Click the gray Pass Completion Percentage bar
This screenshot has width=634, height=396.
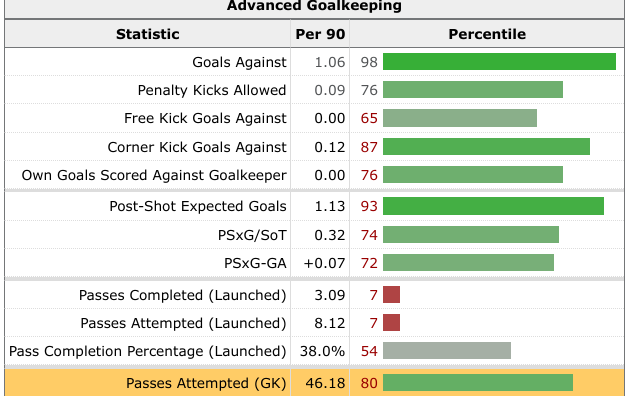[447, 350]
